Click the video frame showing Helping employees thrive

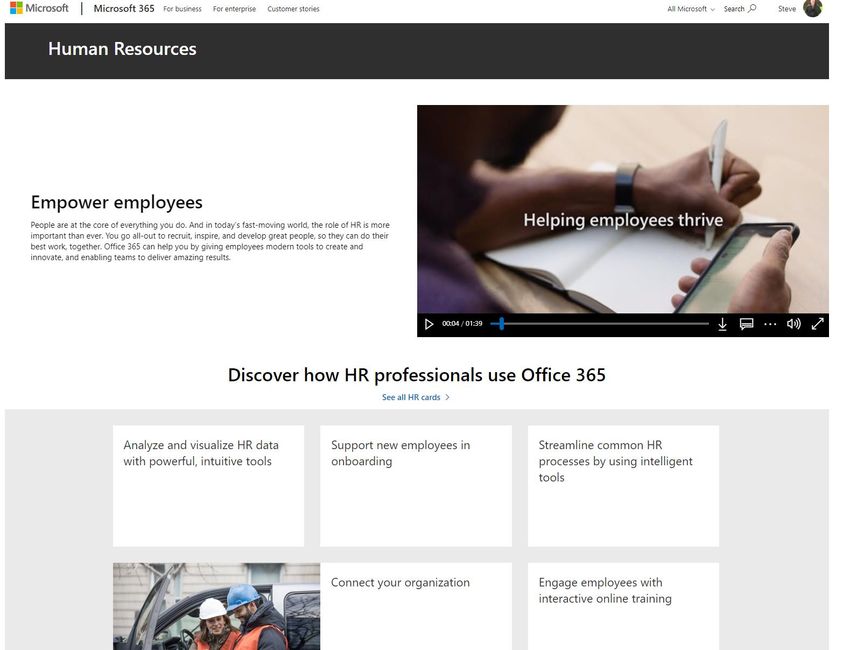[x=623, y=209]
